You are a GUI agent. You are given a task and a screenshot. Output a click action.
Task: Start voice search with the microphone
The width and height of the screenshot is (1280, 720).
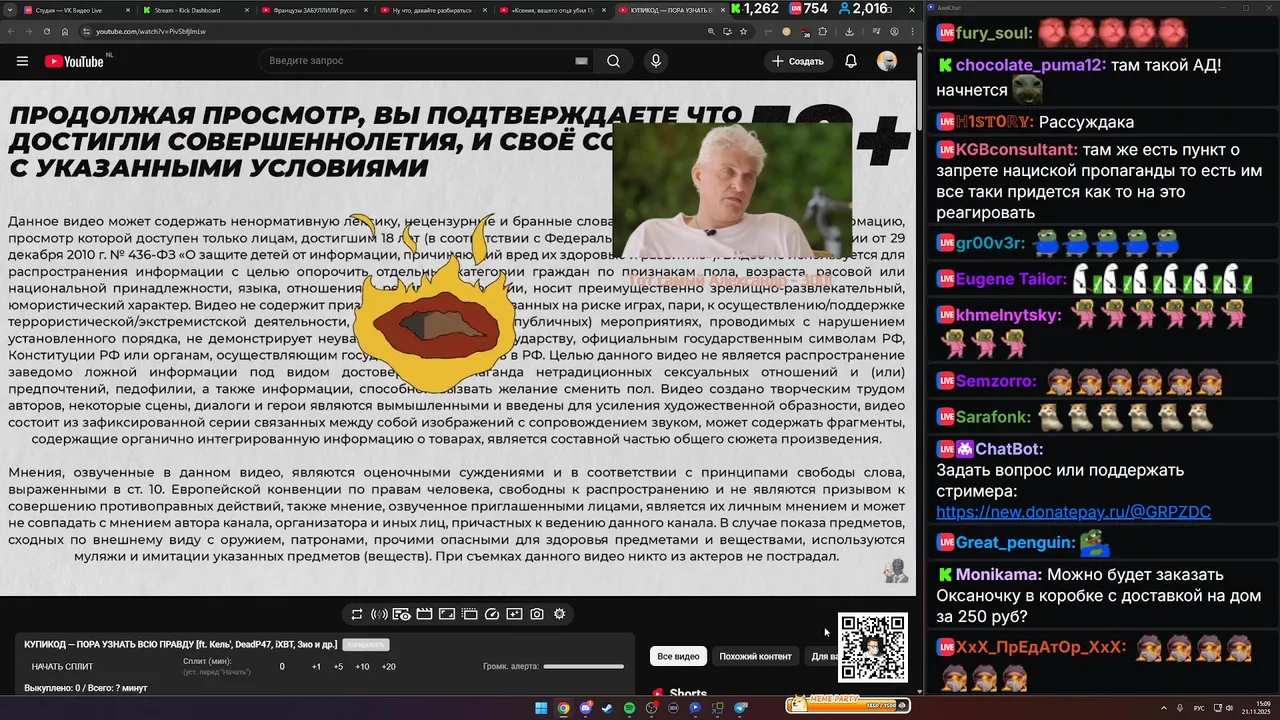pos(656,61)
